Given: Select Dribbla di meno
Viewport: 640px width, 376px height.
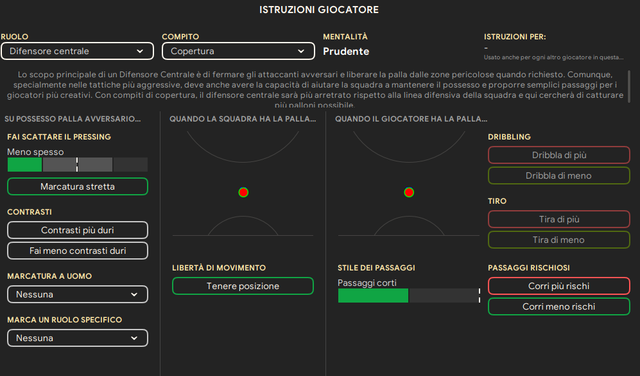Looking at the screenshot, I should pos(559,176).
